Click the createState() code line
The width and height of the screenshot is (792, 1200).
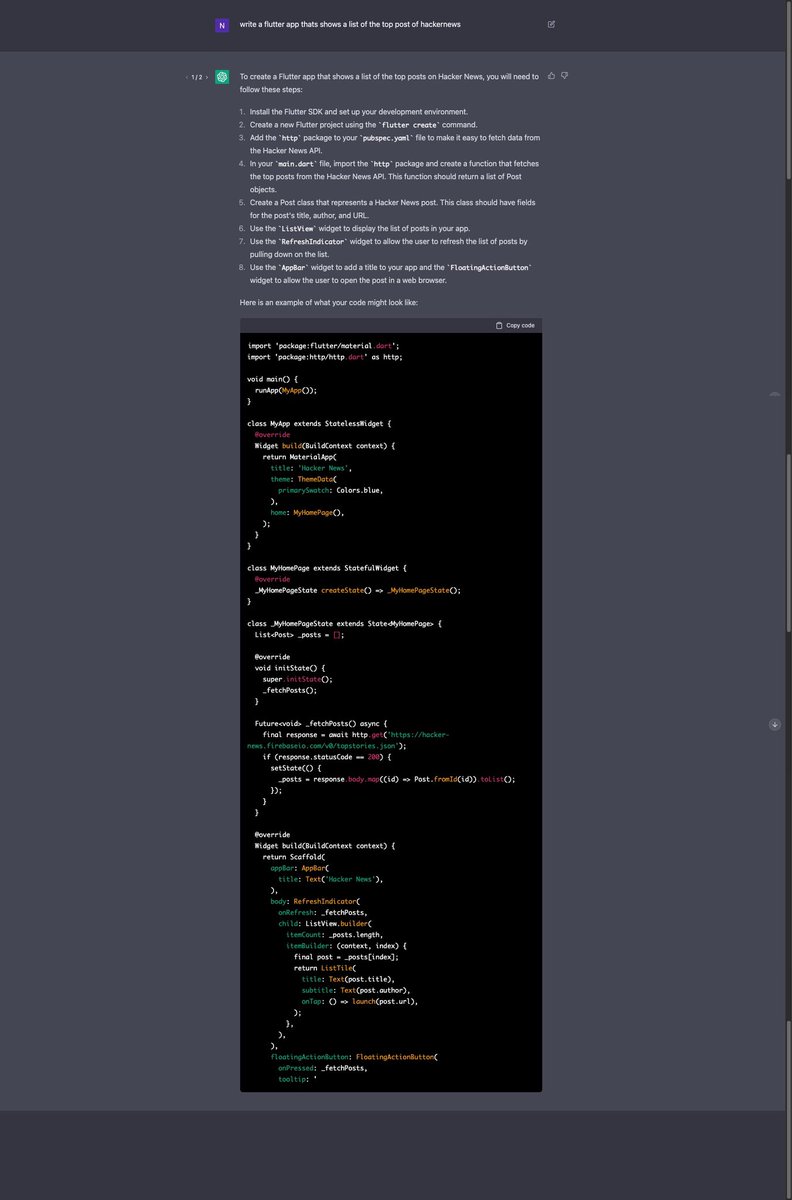(358, 590)
